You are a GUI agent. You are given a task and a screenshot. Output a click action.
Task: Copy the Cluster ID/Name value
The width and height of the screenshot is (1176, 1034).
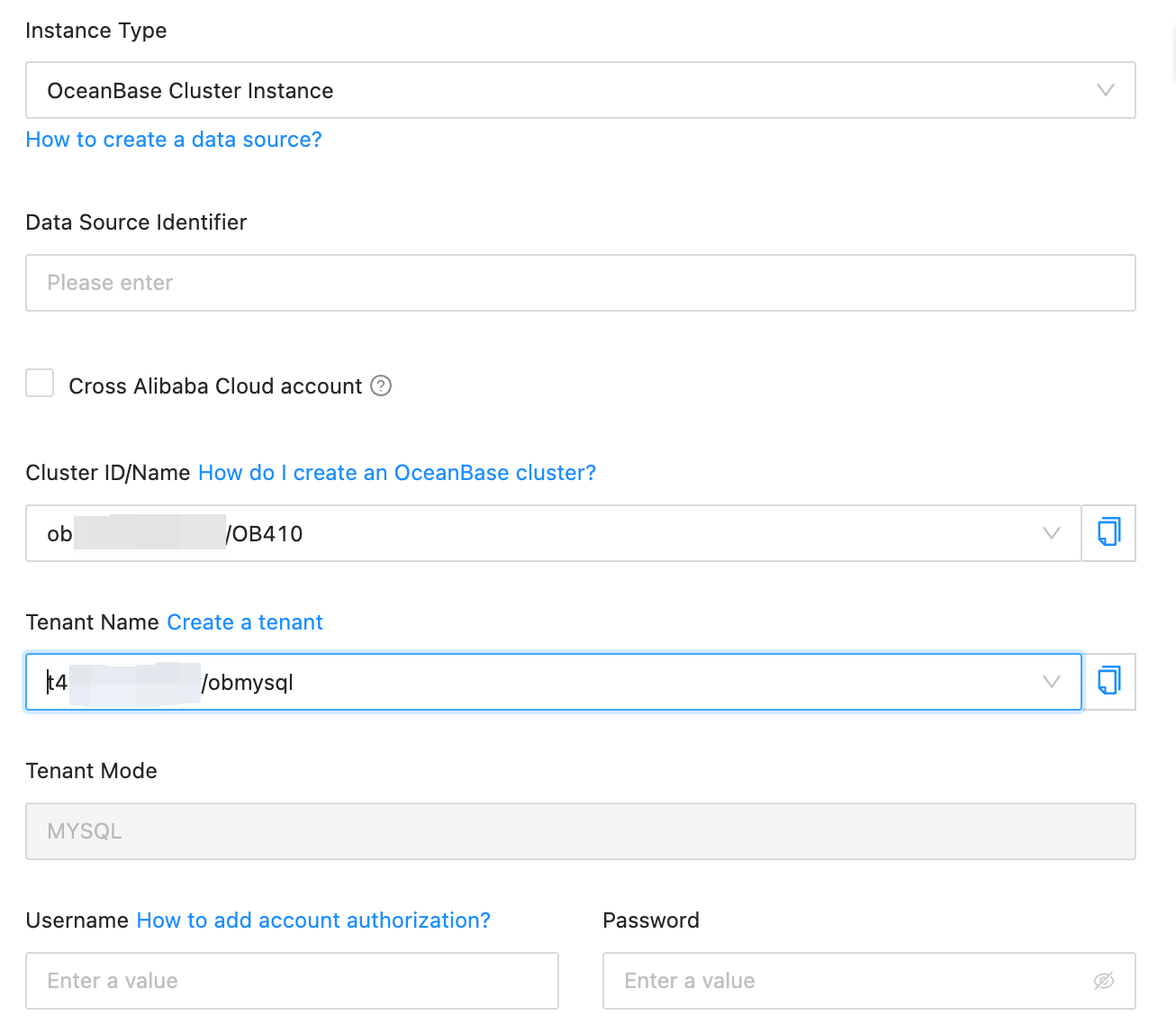[x=1108, y=532]
